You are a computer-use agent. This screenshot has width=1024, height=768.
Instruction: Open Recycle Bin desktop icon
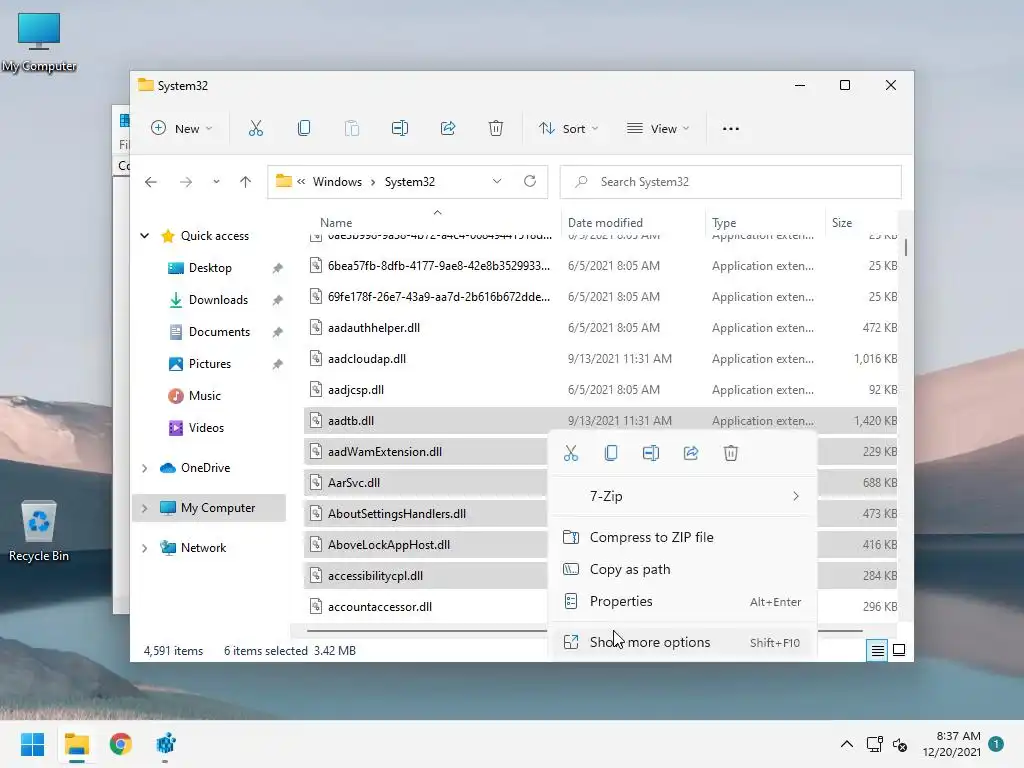39,531
